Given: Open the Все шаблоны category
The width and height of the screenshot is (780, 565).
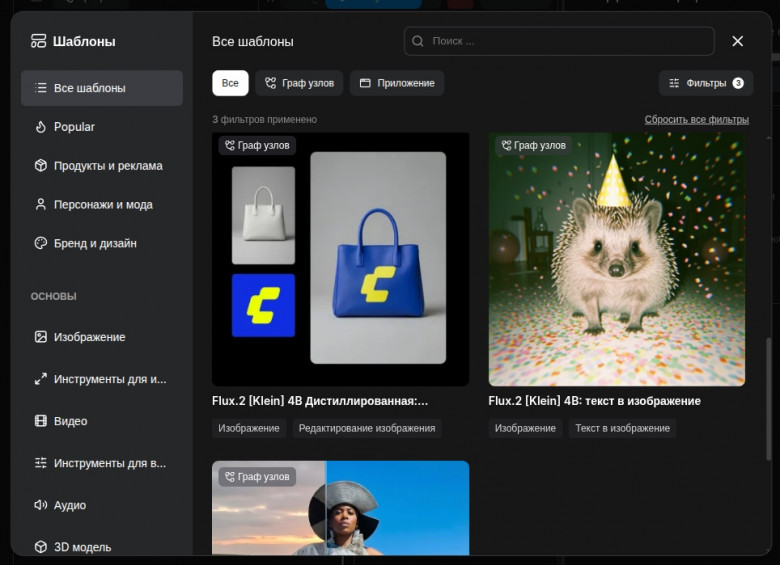Looking at the screenshot, I should [102, 88].
